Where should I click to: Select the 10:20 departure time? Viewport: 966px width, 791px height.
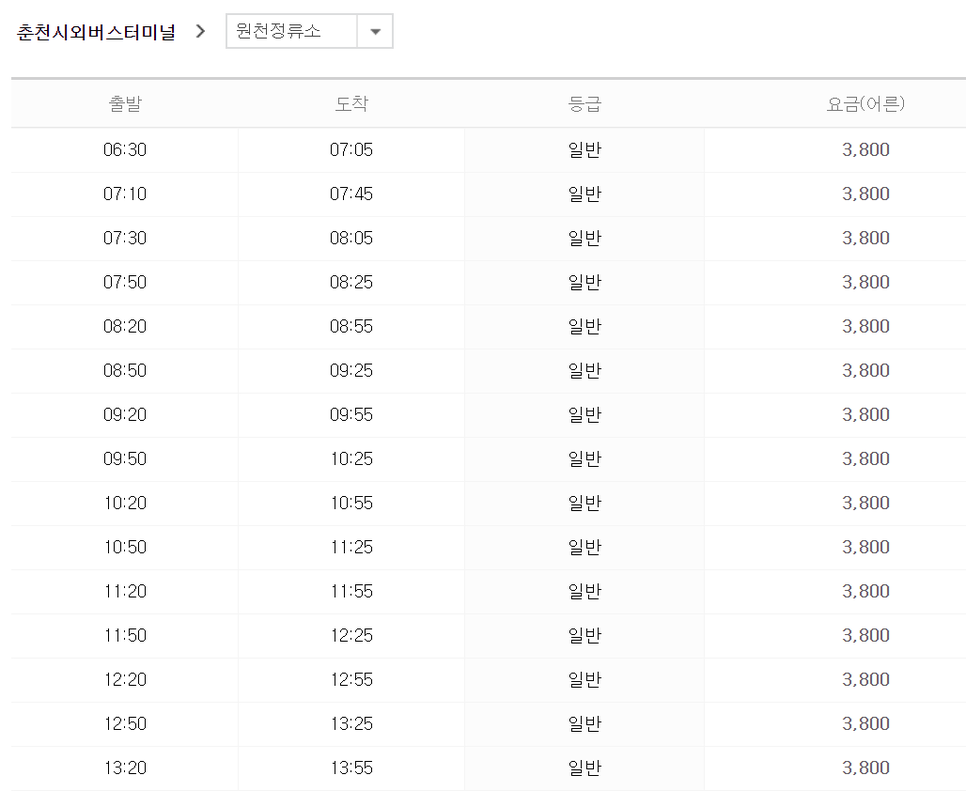click(125, 503)
